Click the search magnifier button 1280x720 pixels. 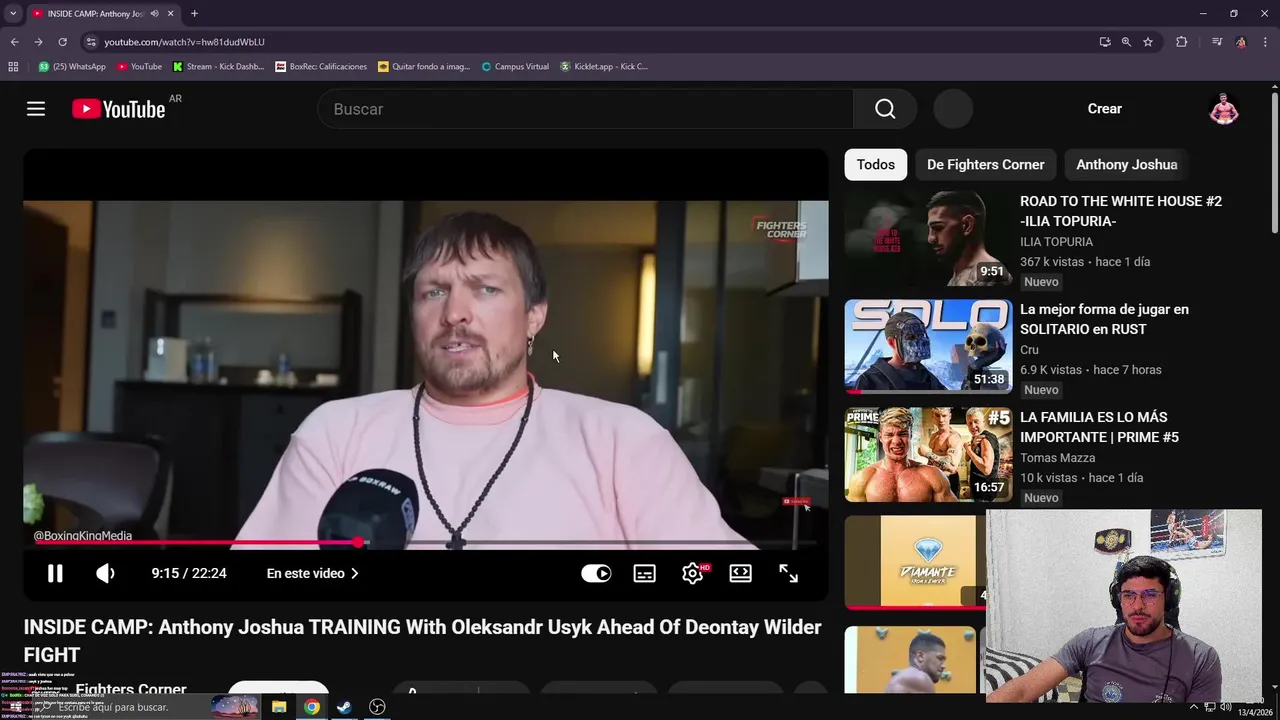pos(885,109)
